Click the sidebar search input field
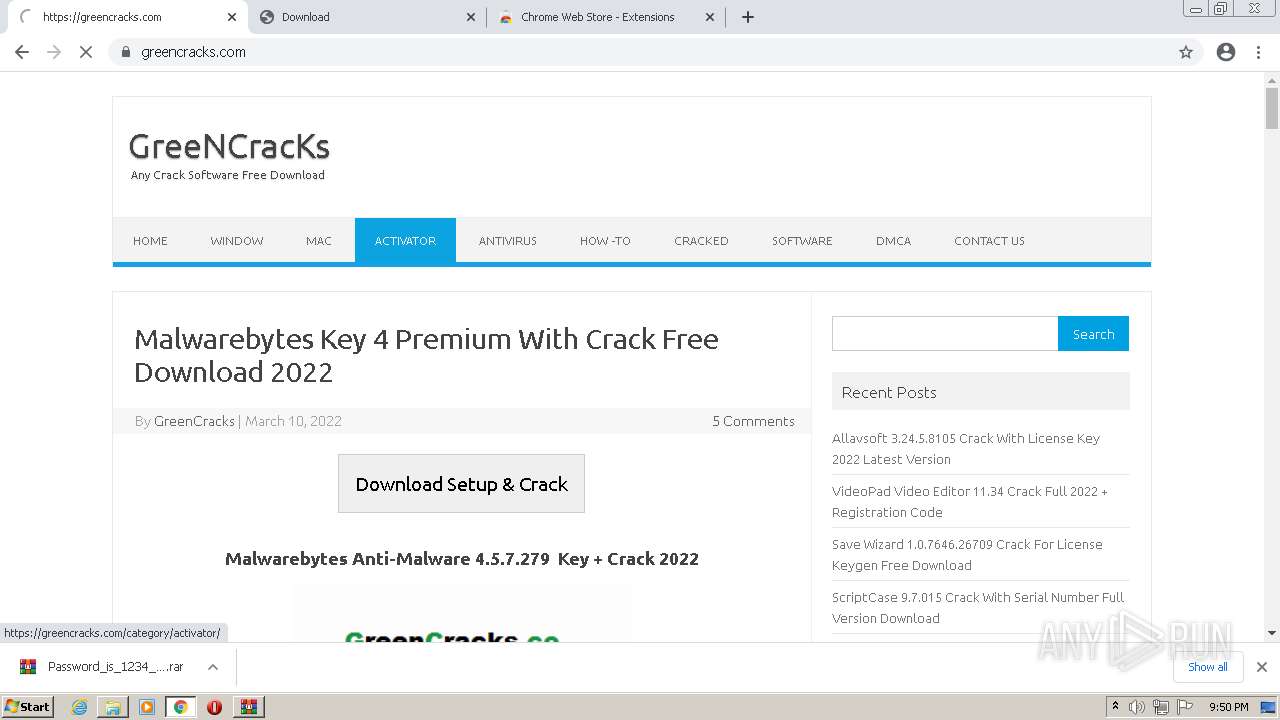 (x=945, y=334)
